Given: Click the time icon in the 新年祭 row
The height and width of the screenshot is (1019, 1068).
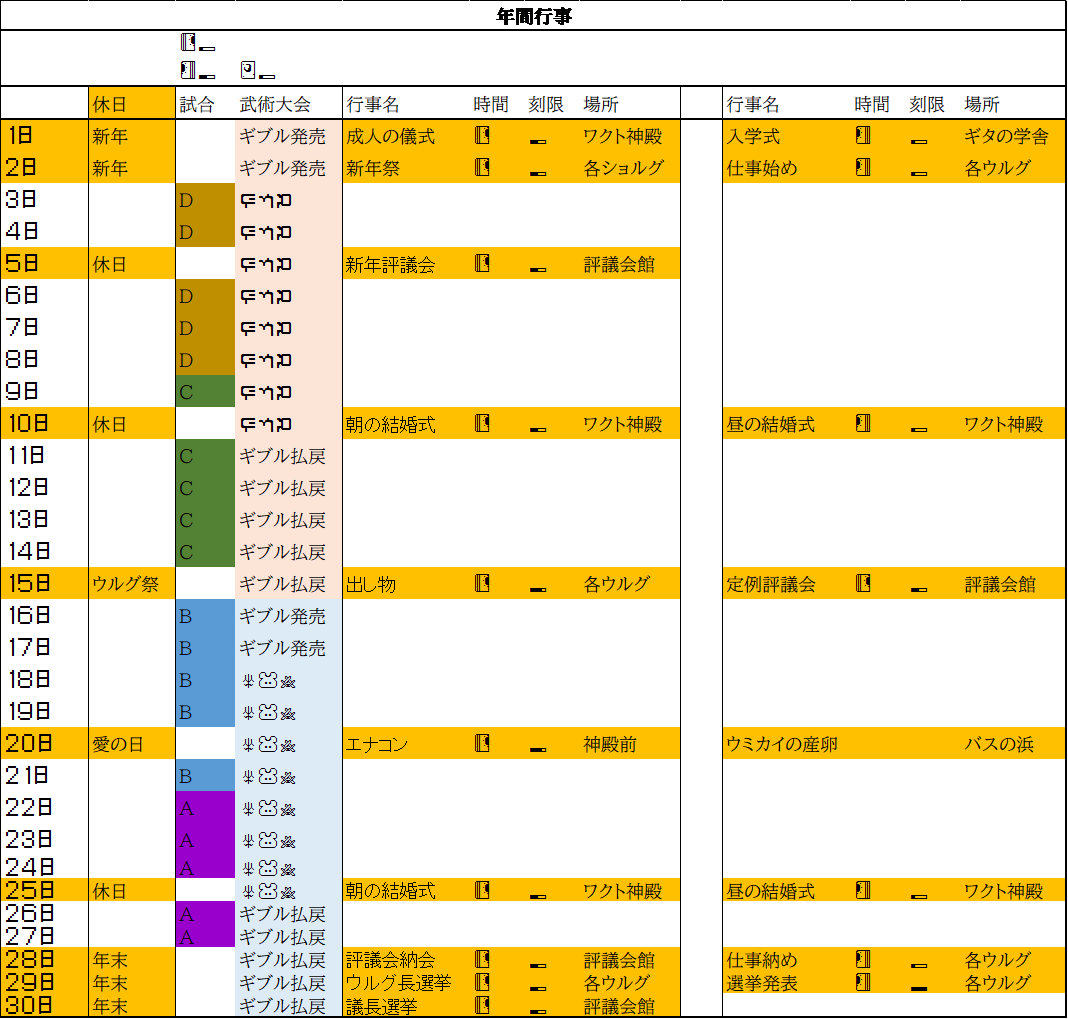Looking at the screenshot, I should coord(482,167).
